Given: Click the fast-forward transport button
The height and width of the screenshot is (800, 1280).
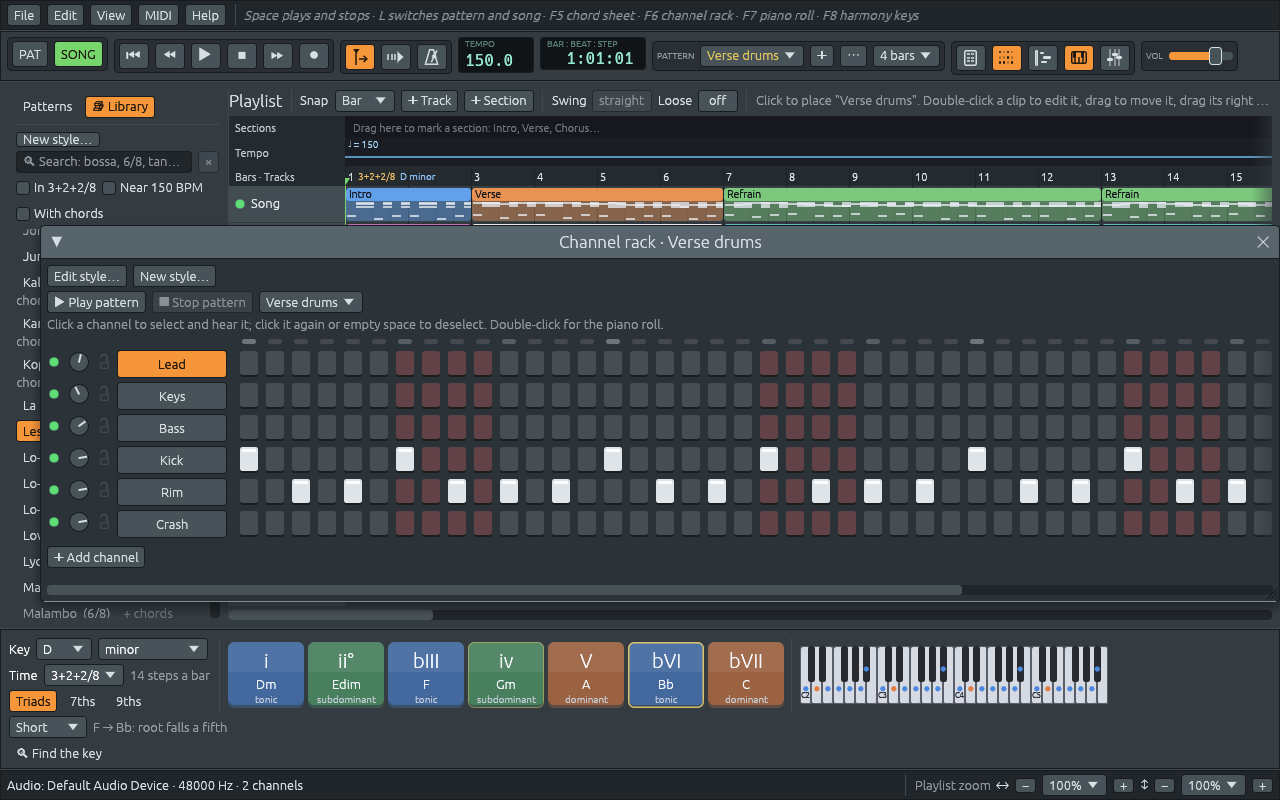Looking at the screenshot, I should 278,56.
